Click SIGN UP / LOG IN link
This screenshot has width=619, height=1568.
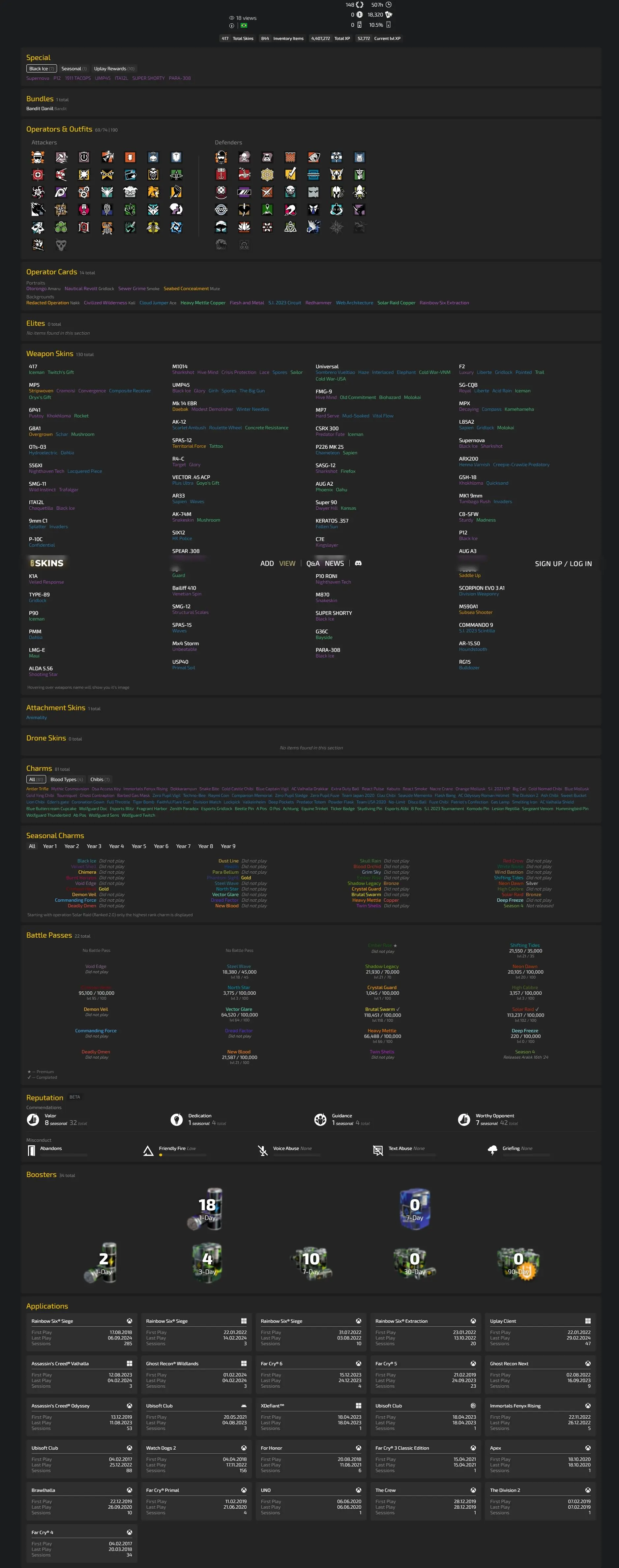click(563, 564)
